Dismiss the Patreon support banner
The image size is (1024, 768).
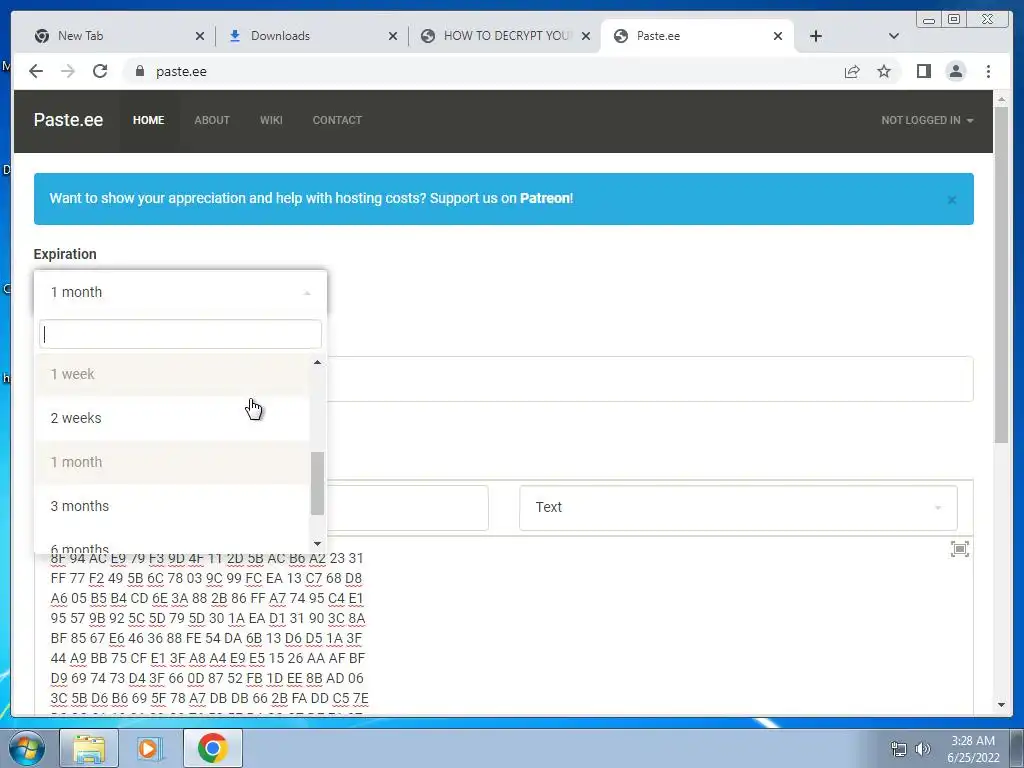pos(952,200)
